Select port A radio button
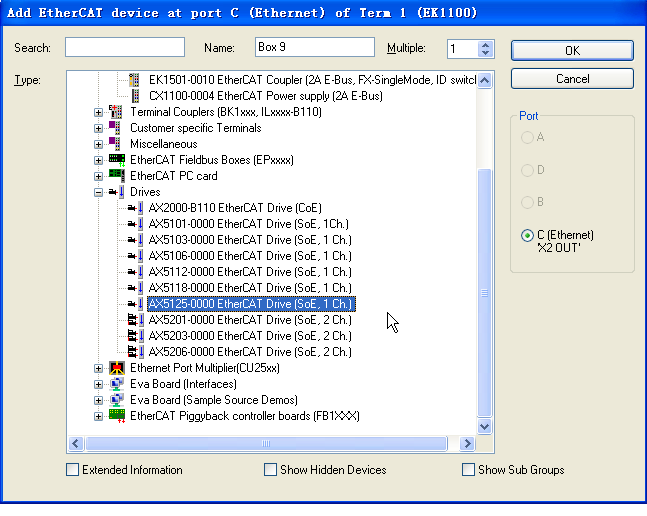Image resolution: width=647 pixels, height=516 pixels. coord(527,137)
